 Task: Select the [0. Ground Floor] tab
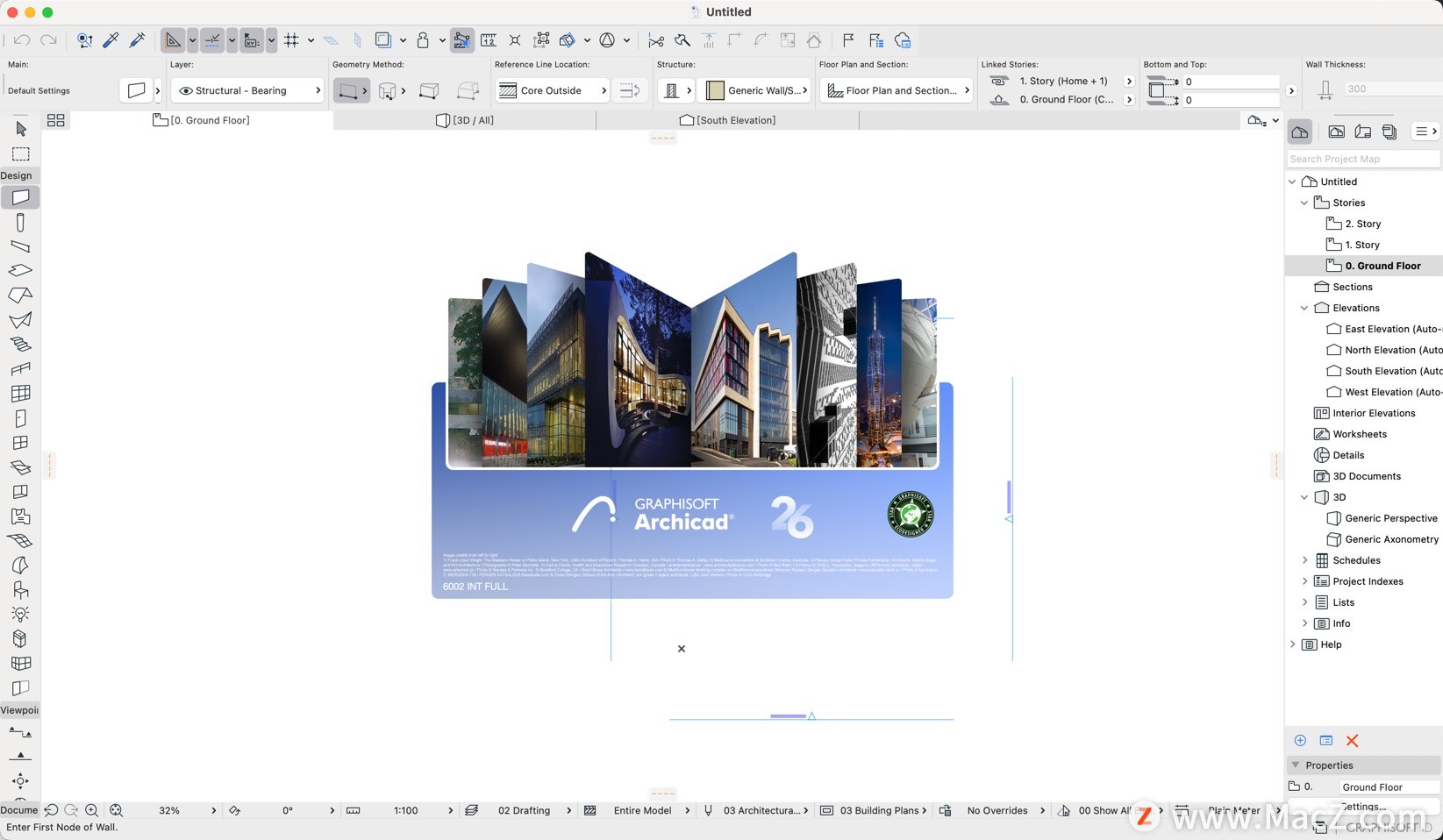point(202,120)
